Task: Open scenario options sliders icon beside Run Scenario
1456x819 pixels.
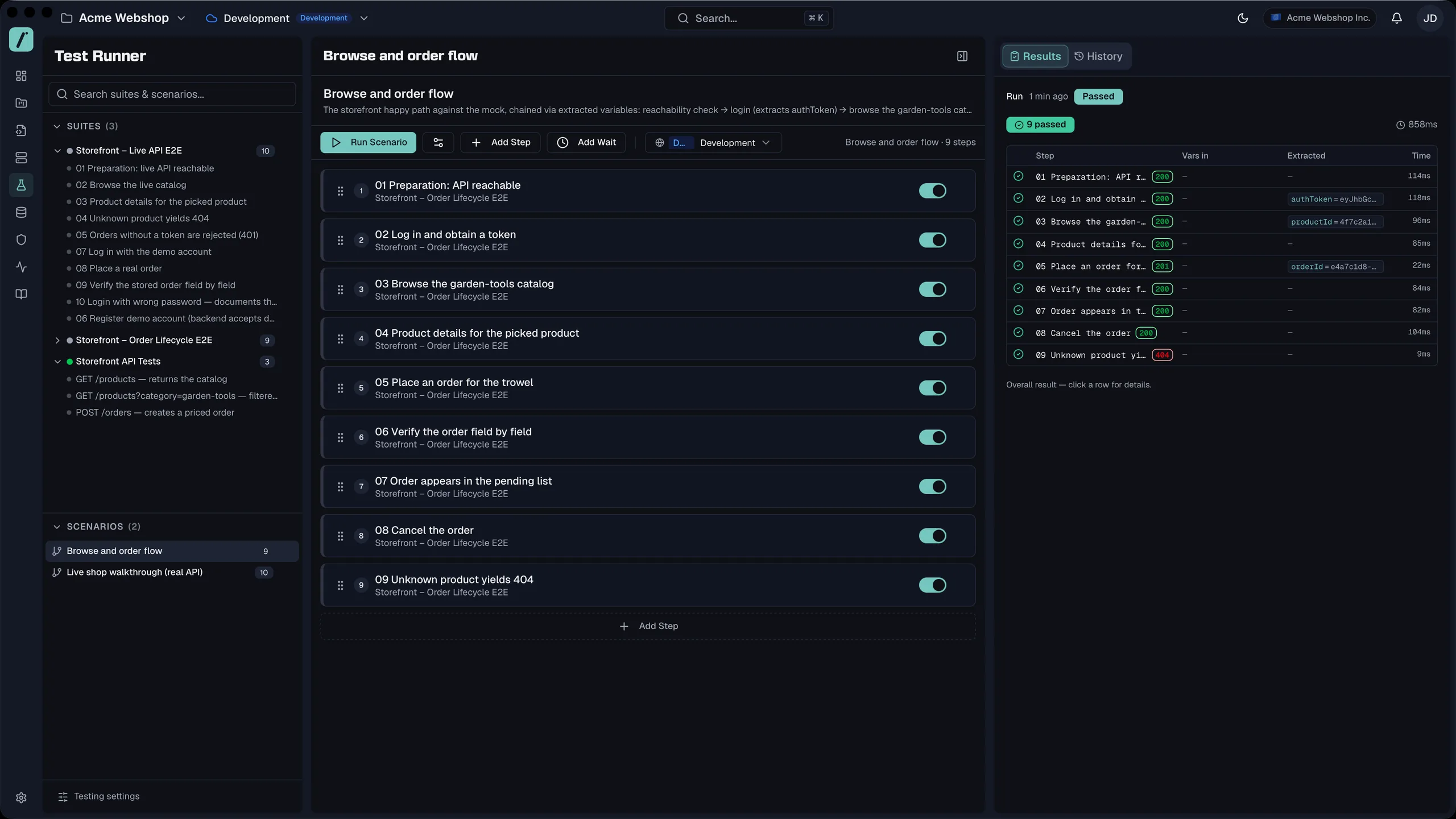Action: (438, 143)
